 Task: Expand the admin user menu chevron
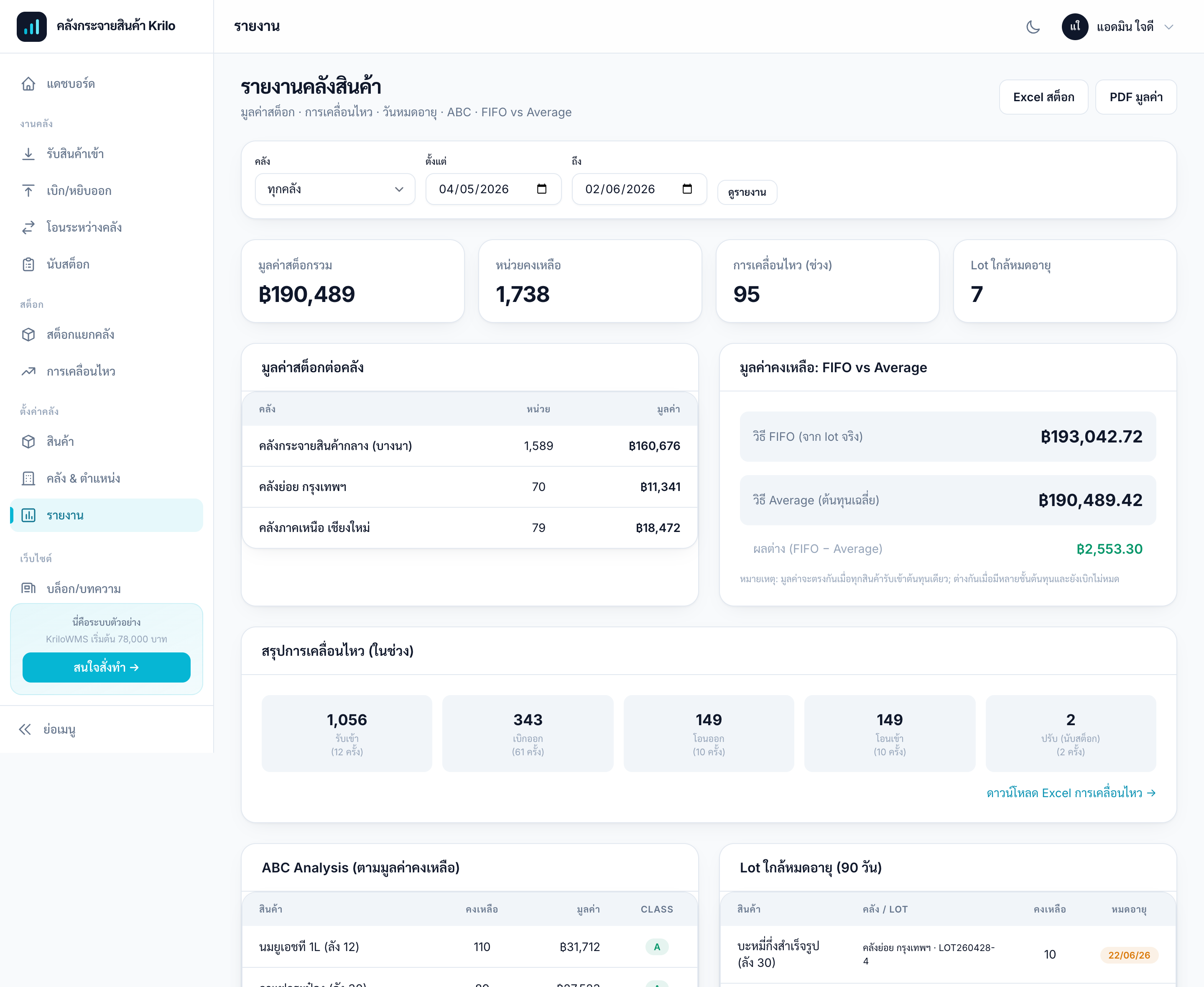tap(1169, 27)
